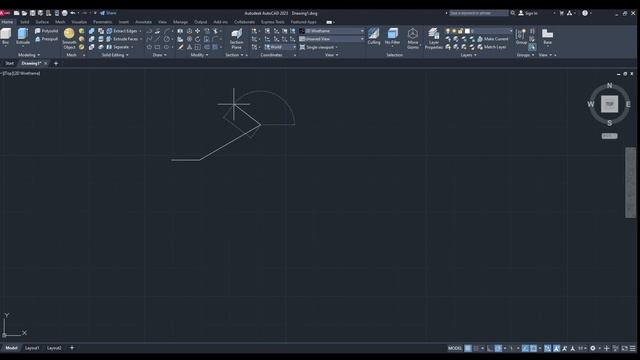Switch to the Layout2 tab
This screenshot has width=640, height=360.
tap(54, 348)
